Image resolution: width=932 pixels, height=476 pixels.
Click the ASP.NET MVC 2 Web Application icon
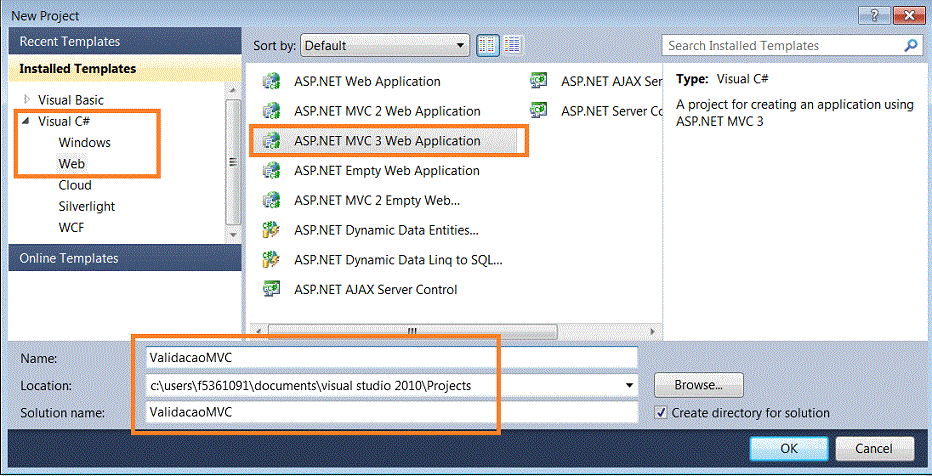[x=271, y=111]
